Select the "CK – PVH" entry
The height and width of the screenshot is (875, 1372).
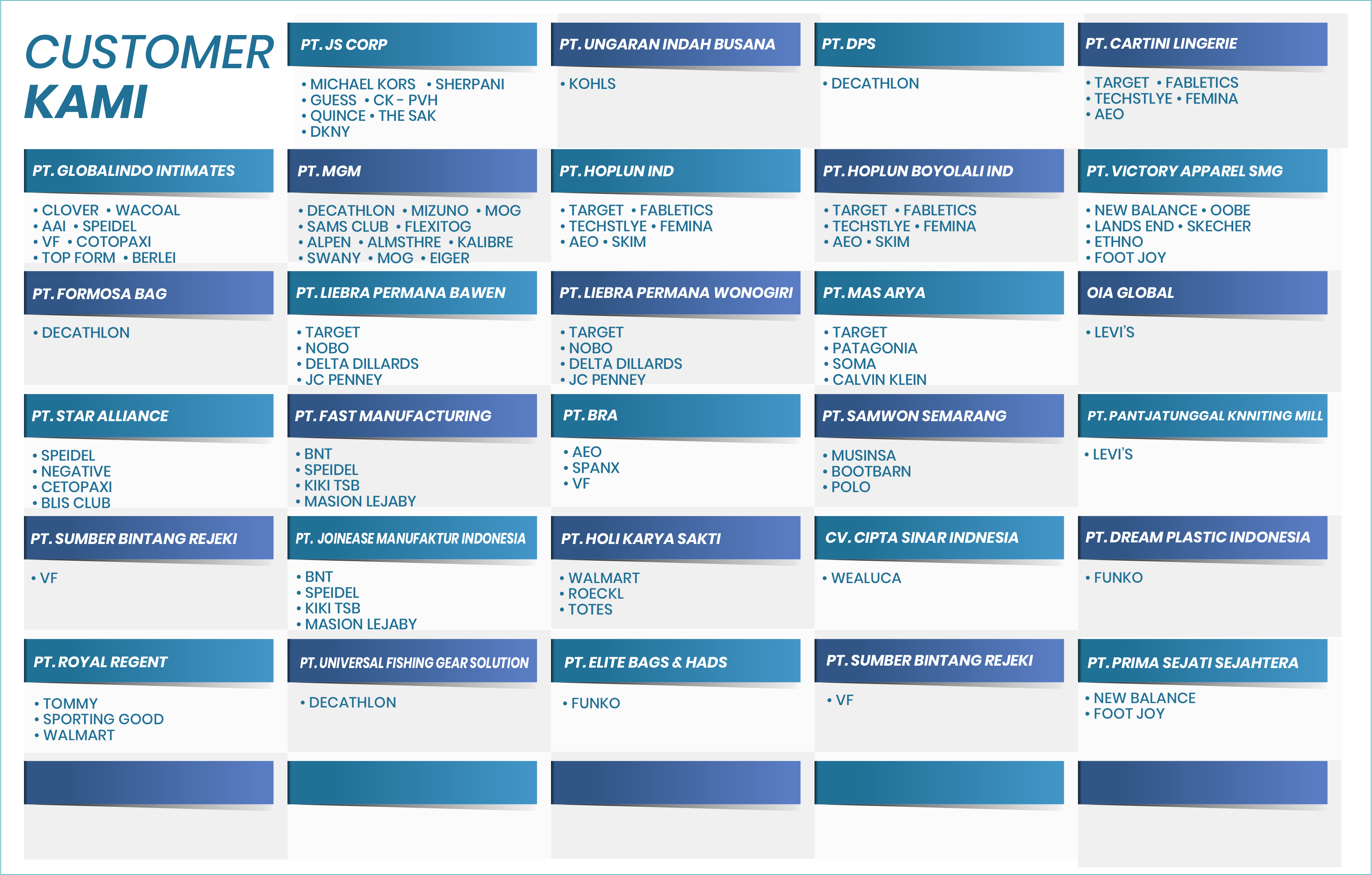[x=405, y=101]
